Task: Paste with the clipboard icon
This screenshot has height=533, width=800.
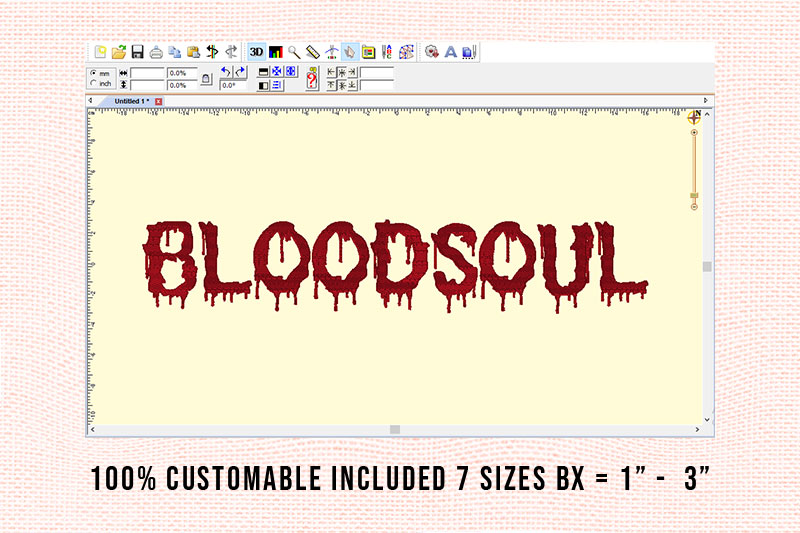Action: pyautogui.click(x=193, y=52)
